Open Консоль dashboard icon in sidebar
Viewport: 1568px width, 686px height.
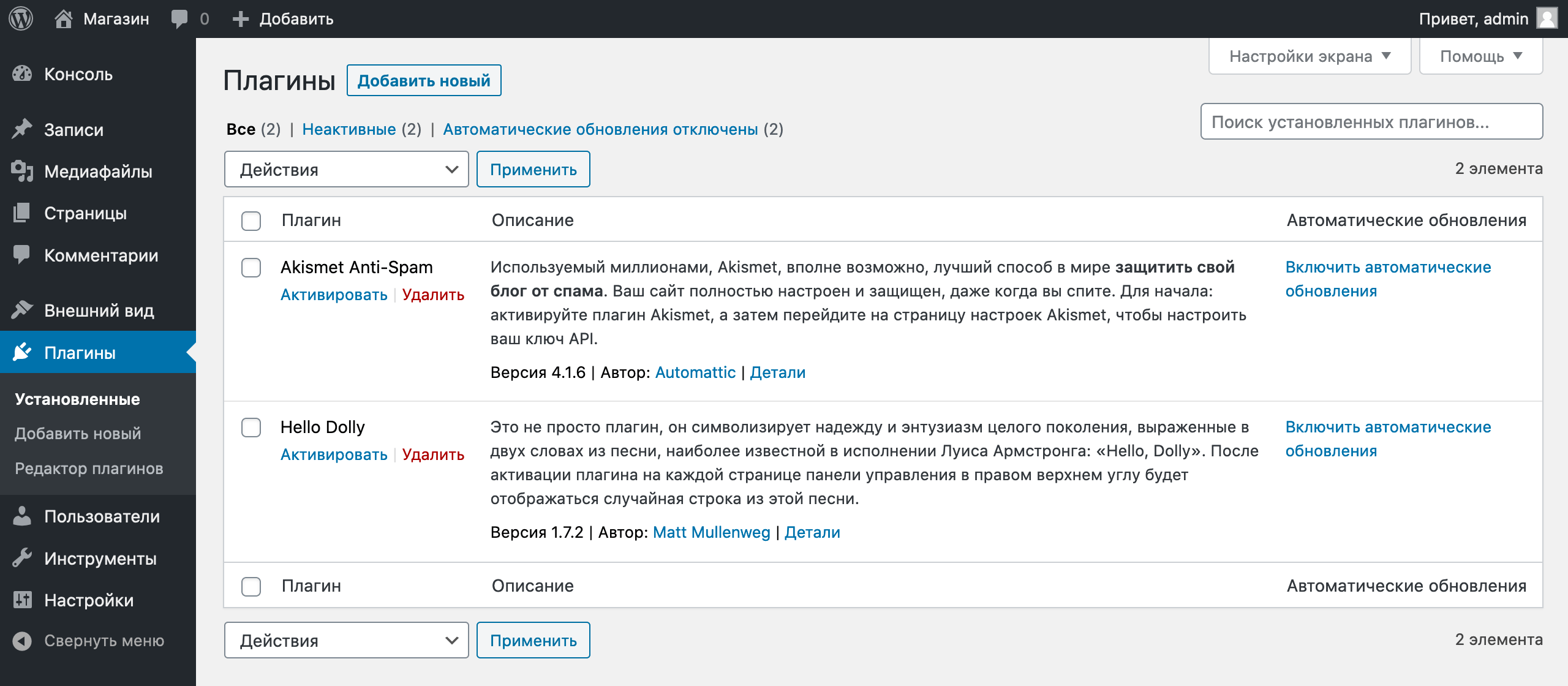(22, 74)
